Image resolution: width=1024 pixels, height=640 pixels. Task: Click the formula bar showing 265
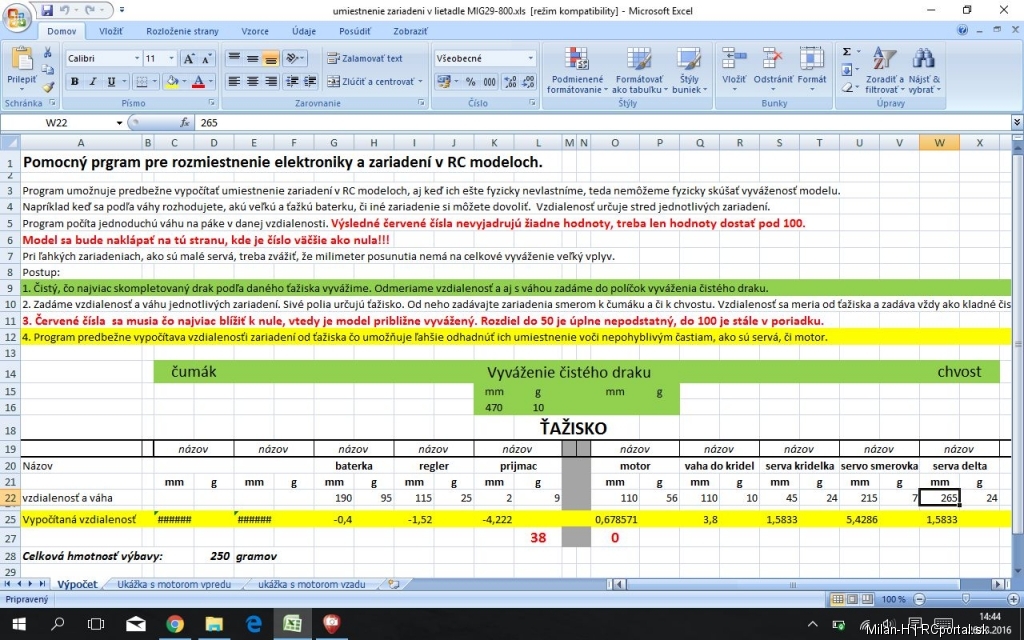point(602,122)
